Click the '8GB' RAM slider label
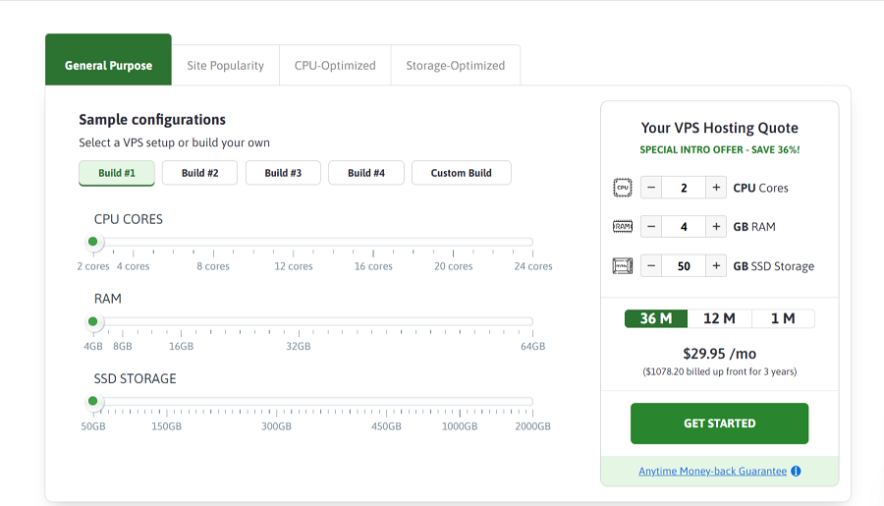 tap(122, 346)
